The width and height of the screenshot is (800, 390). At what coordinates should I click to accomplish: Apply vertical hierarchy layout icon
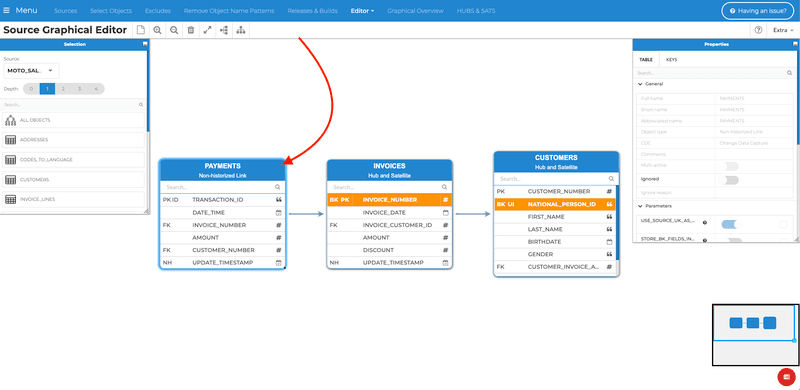[x=241, y=30]
